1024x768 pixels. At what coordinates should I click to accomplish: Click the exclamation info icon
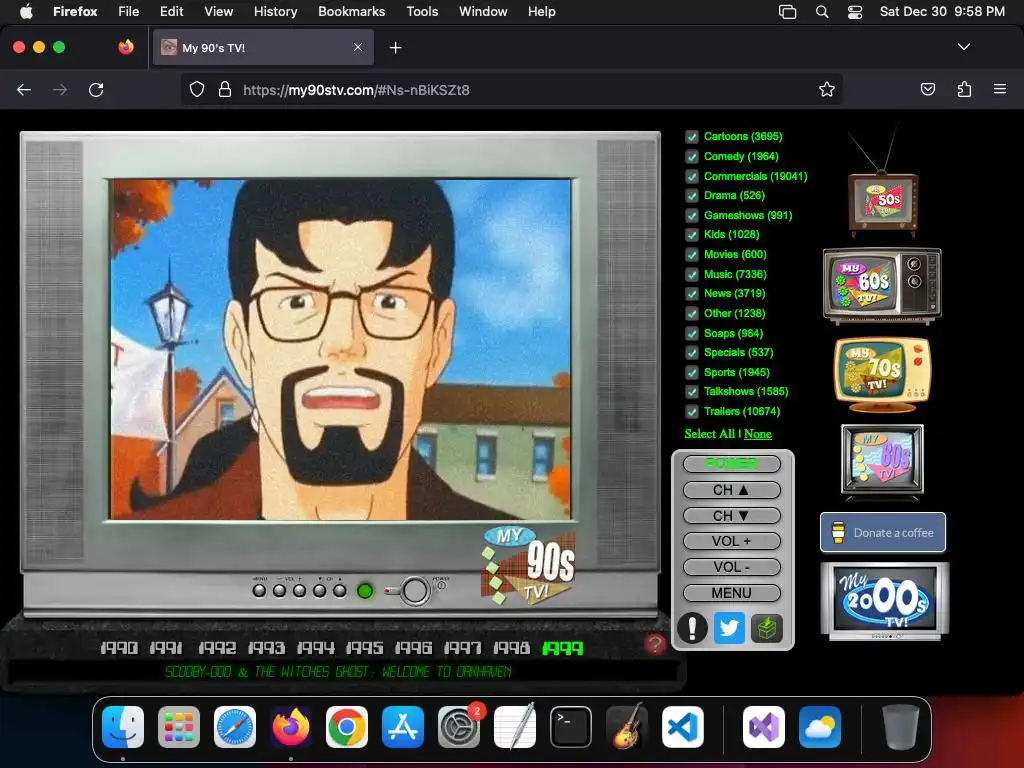(x=692, y=628)
